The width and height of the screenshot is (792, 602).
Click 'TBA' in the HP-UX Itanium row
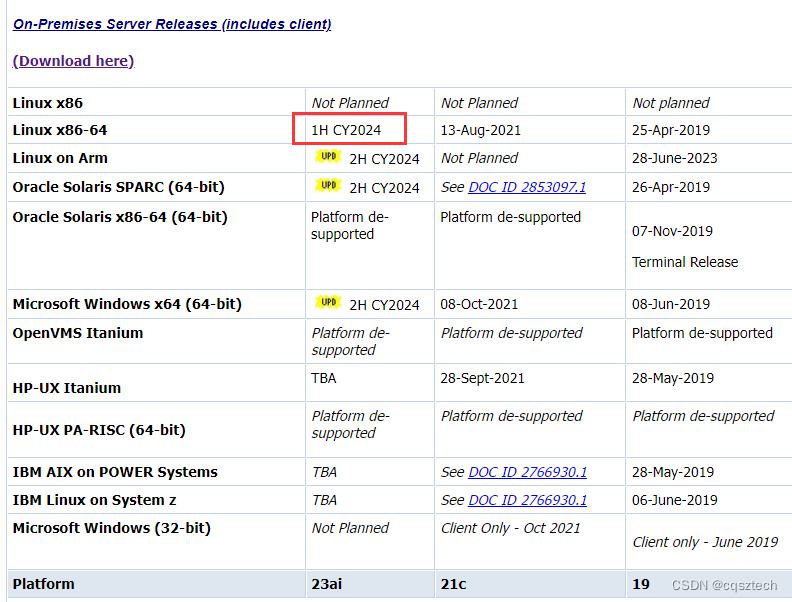pos(324,378)
